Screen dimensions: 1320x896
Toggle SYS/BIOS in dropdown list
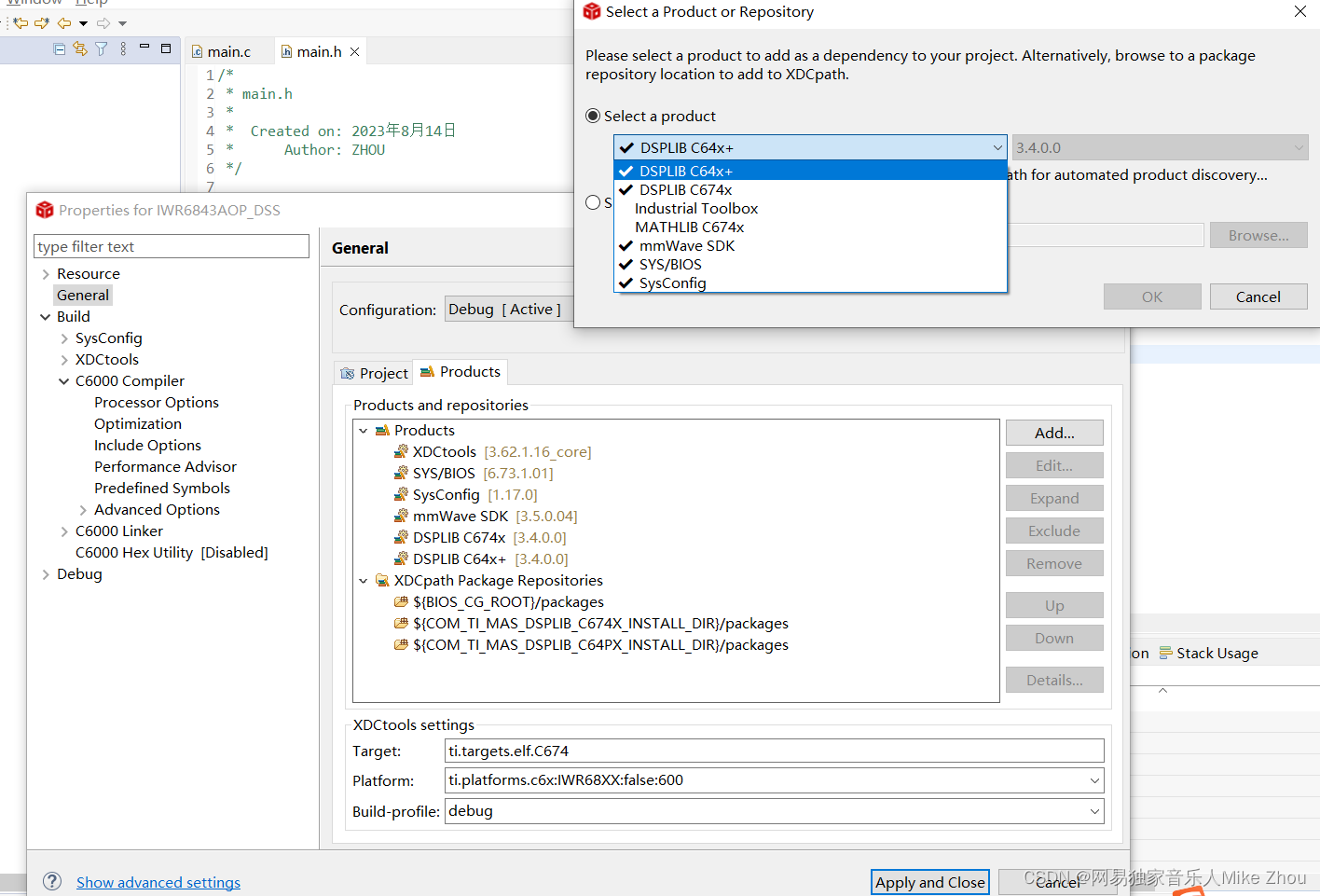point(810,265)
